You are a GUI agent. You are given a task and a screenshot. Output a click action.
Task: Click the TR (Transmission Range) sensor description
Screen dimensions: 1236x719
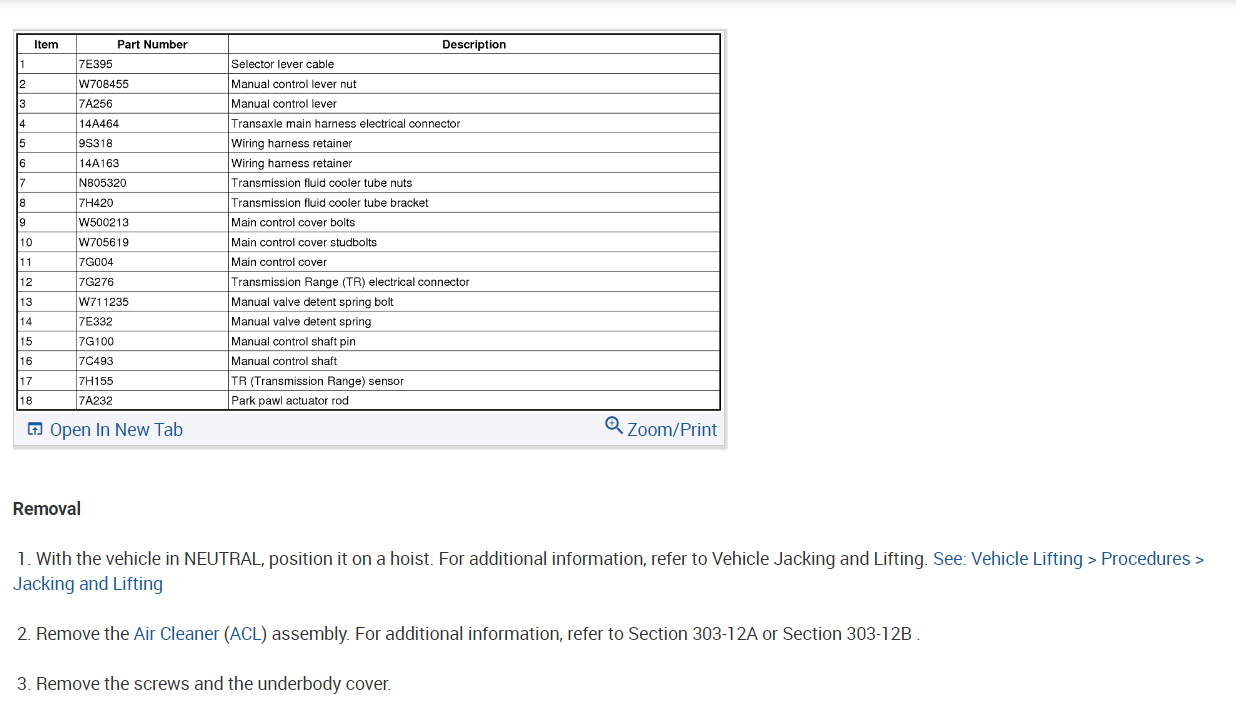pyautogui.click(x=317, y=381)
